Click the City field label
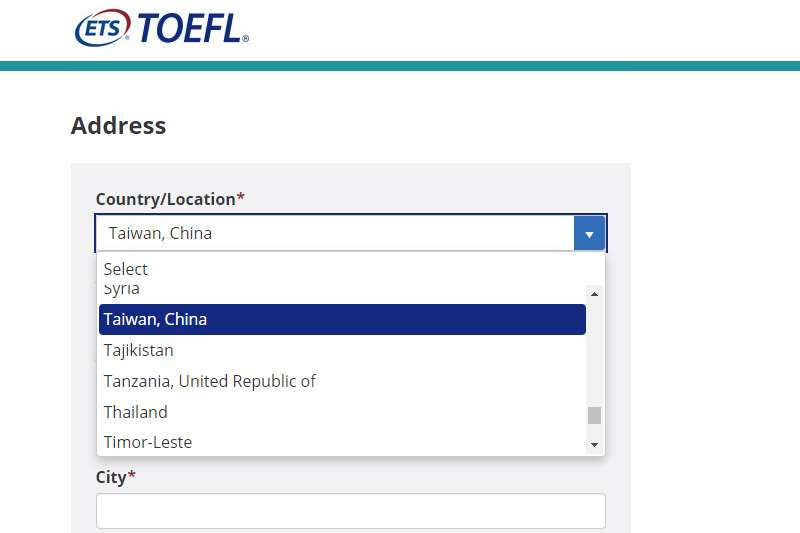Screen dimensions: 800x533 115,477
